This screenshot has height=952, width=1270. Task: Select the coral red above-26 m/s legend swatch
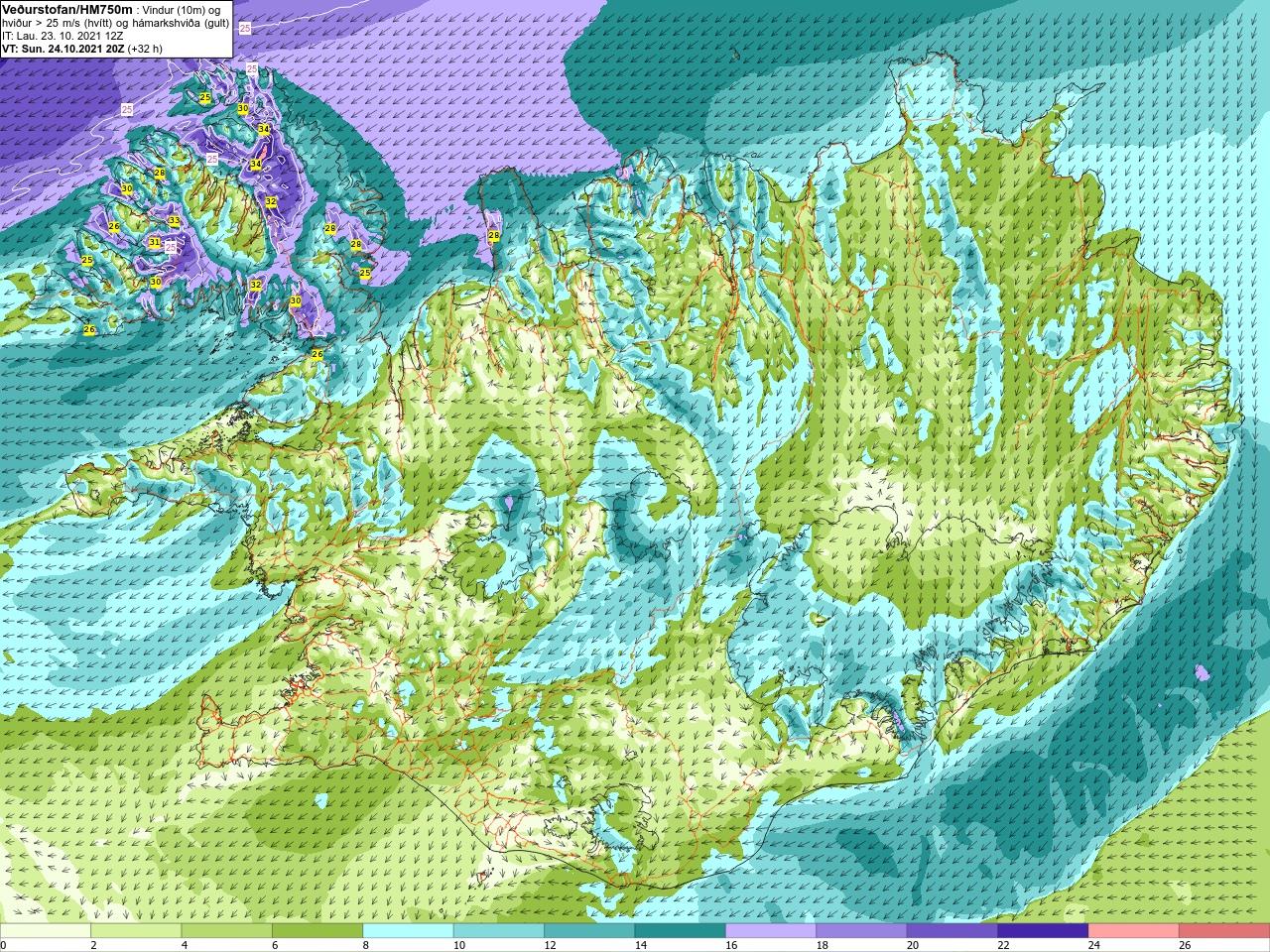[x=1225, y=932]
